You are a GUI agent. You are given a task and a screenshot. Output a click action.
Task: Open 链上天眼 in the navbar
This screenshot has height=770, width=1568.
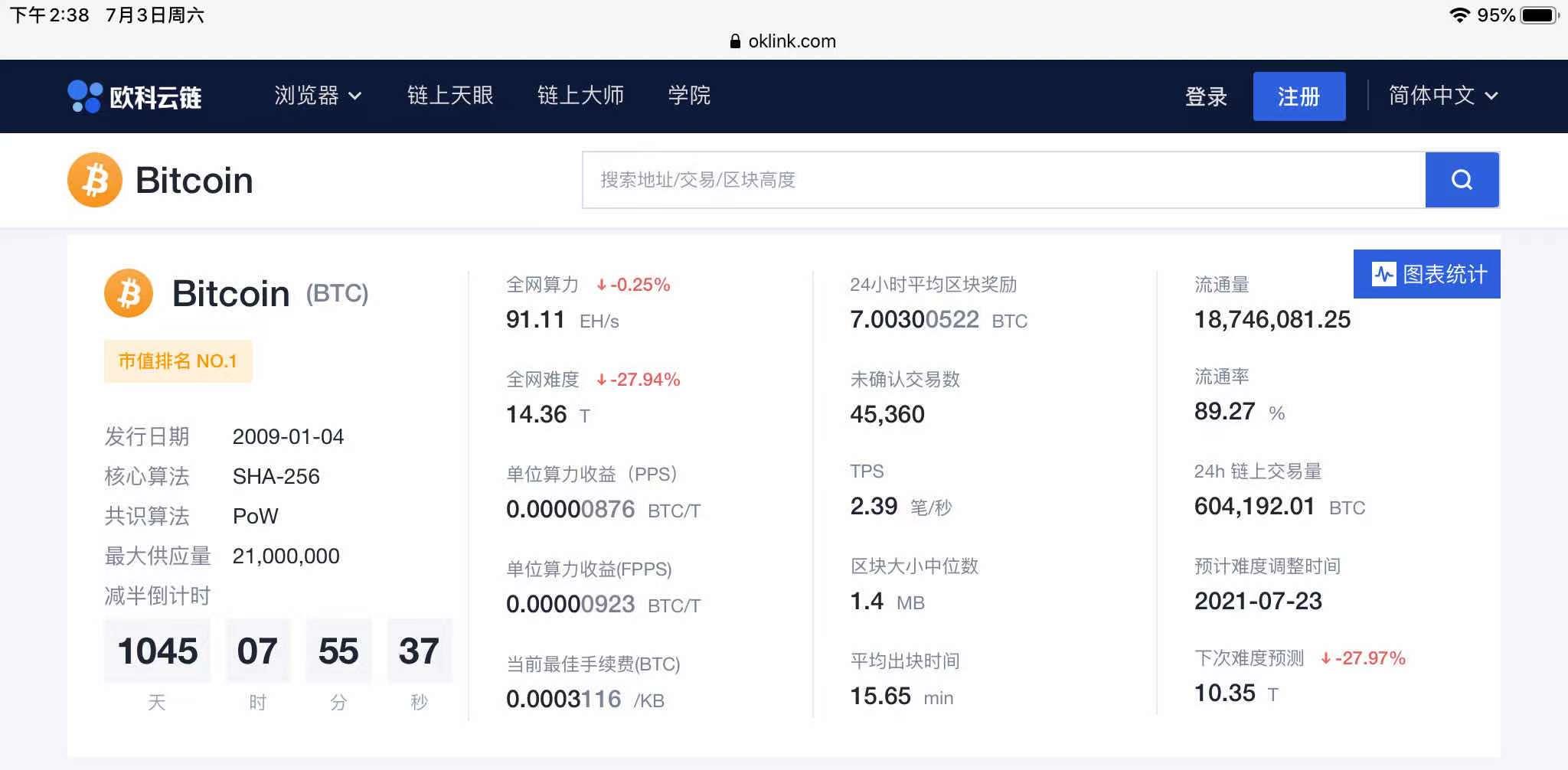[450, 96]
